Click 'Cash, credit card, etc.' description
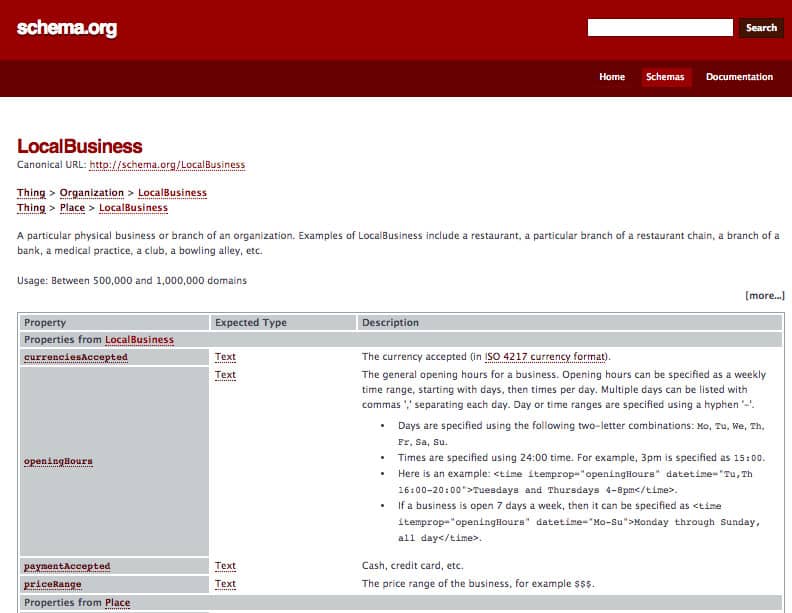The height and width of the screenshot is (613, 792). point(412,566)
